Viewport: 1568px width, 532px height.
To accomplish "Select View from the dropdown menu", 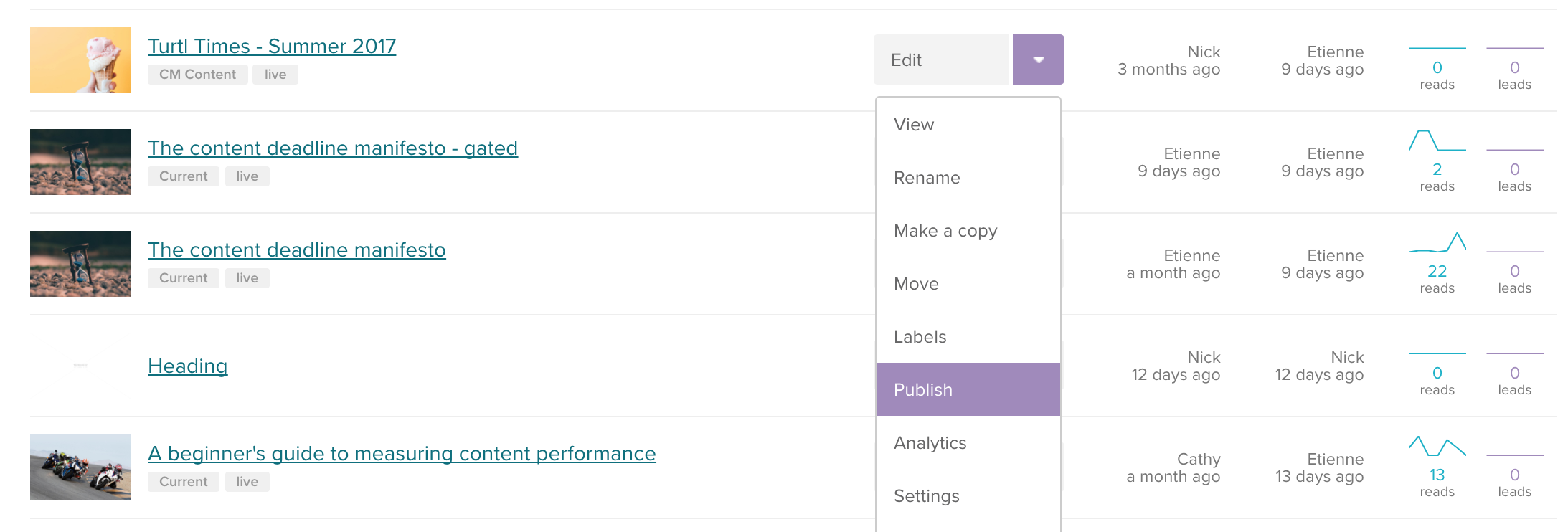I will [914, 125].
